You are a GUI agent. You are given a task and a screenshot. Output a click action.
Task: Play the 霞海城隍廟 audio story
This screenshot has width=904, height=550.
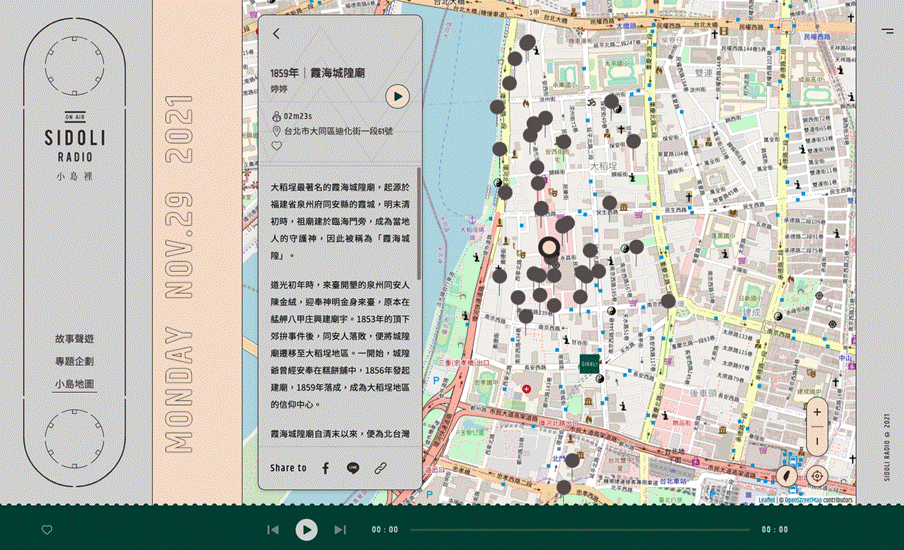398,96
